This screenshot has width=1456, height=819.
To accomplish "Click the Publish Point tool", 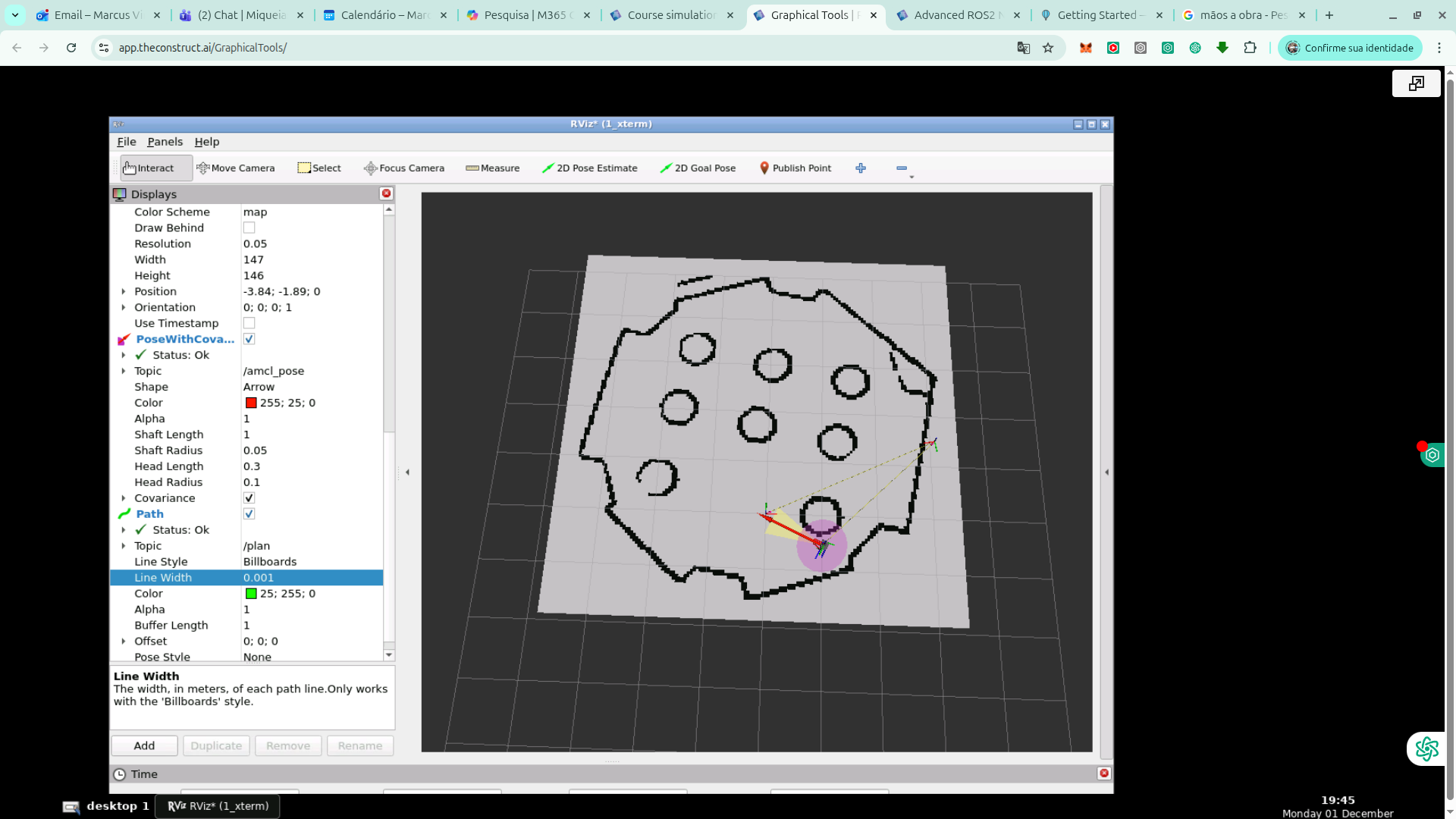I will tap(795, 168).
